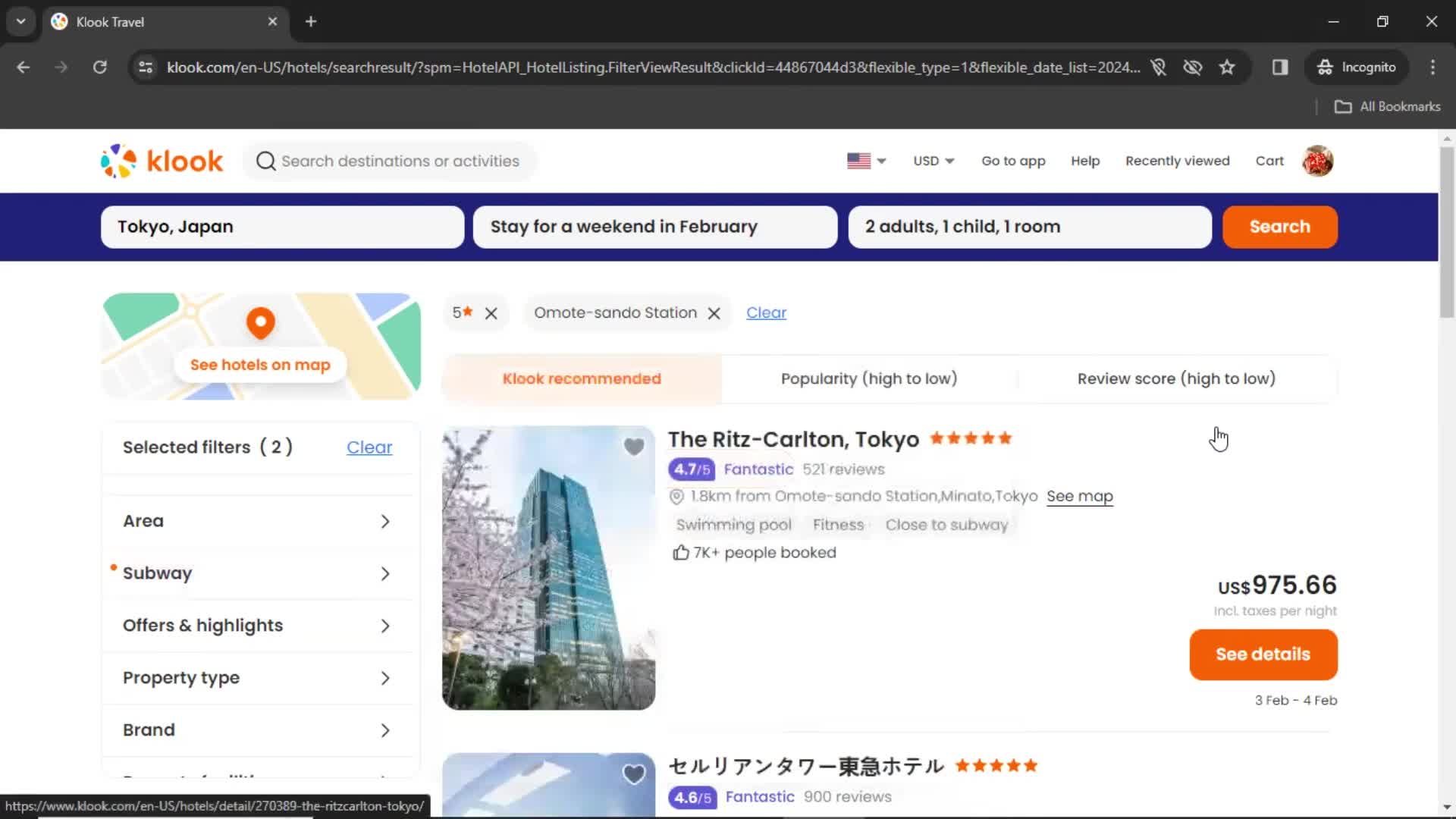View site information icon in address bar

pyautogui.click(x=146, y=67)
